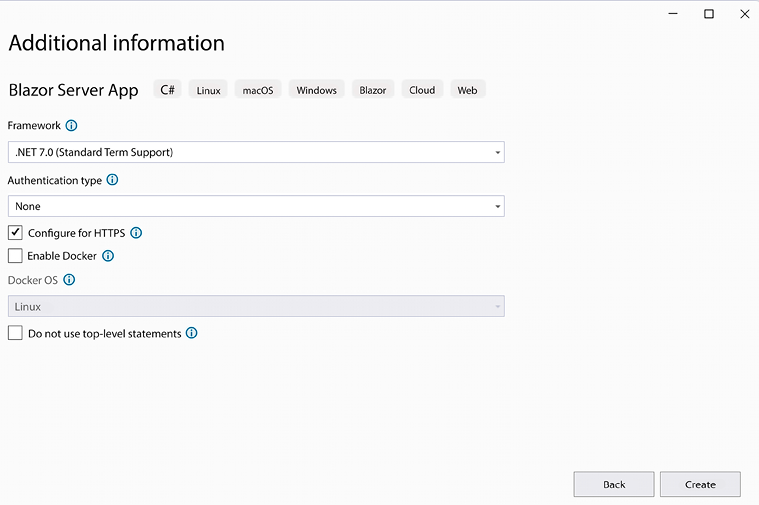Select the C# language tag
The width and height of the screenshot is (759, 505).
coord(167,90)
